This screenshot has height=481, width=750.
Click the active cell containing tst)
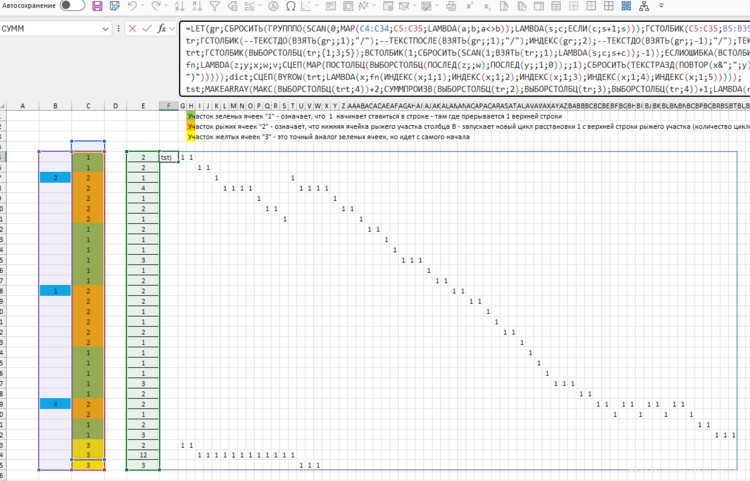[x=167, y=158]
